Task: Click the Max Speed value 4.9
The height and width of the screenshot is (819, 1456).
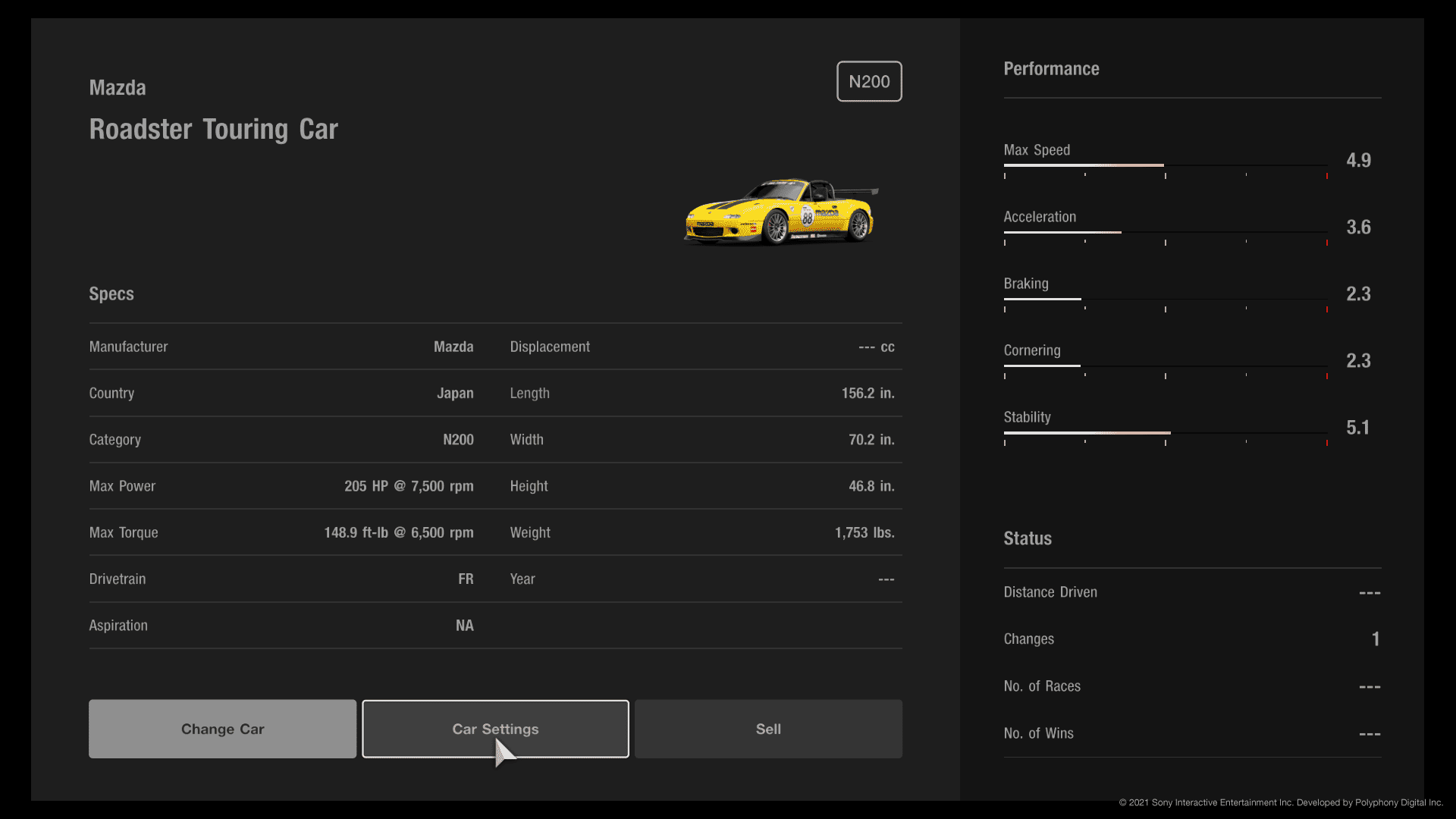Action: 1358,161
